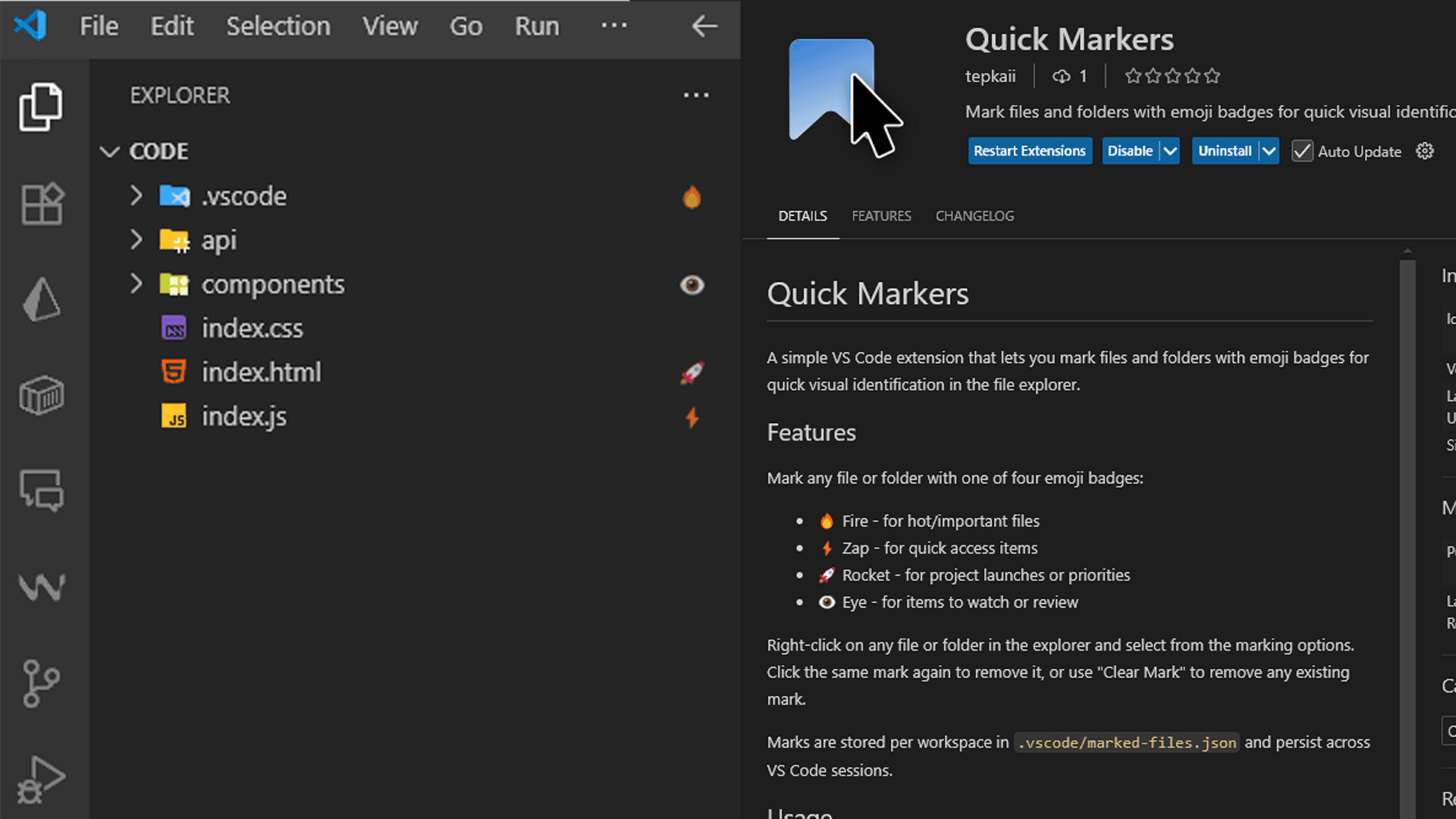The height and width of the screenshot is (819, 1456).
Task: Open the View menu
Action: click(390, 26)
